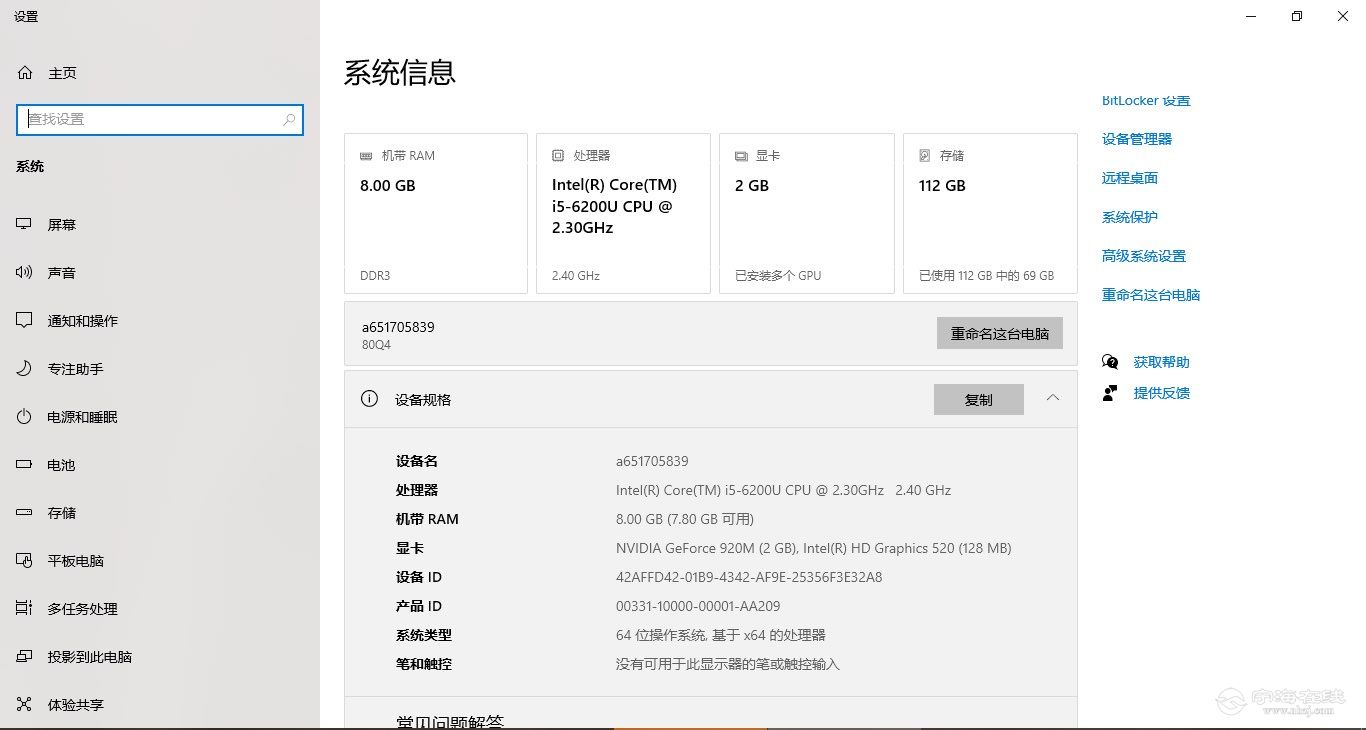Click the 复制 copy button
The image size is (1366, 730).
pyautogui.click(x=978, y=399)
